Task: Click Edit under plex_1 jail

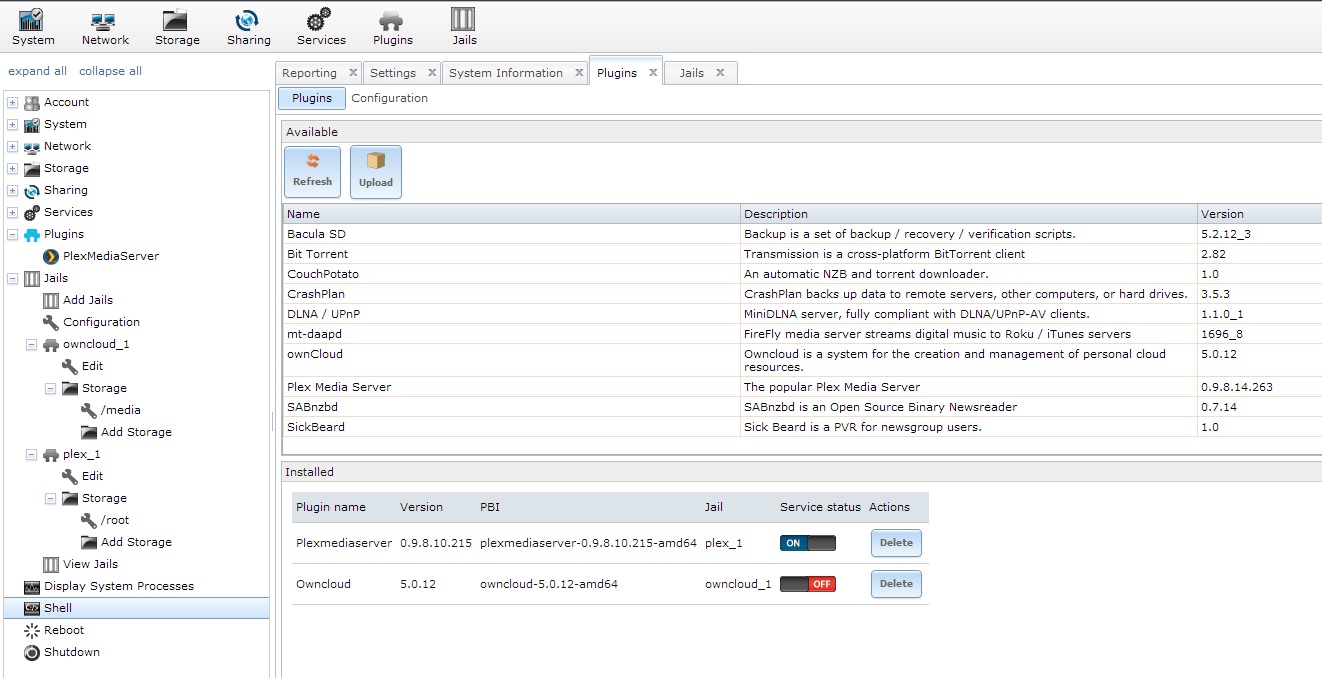Action: coord(83,476)
